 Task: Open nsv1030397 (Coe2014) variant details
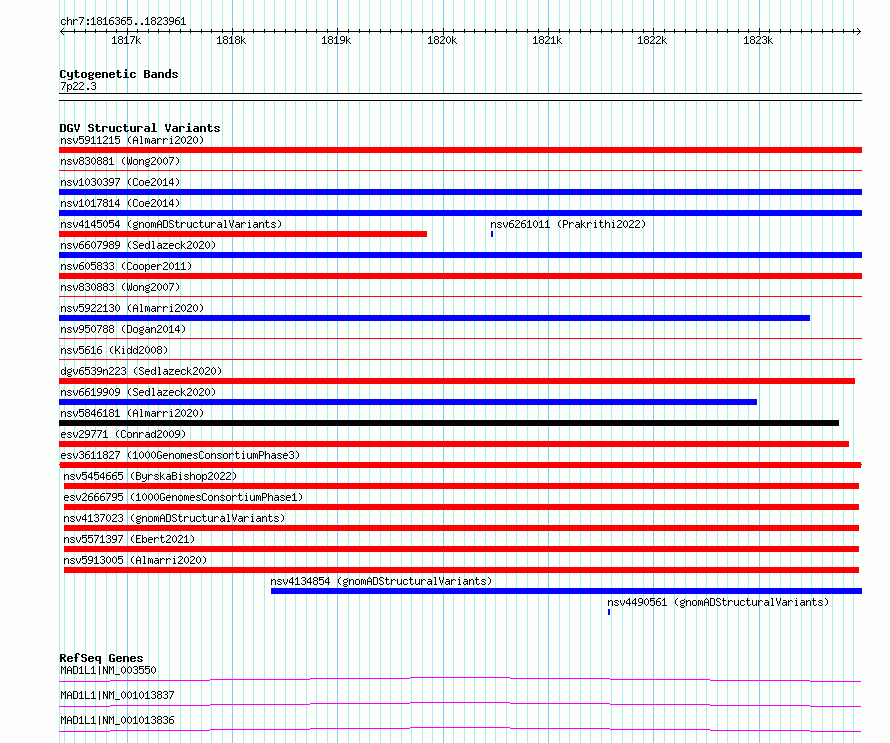point(120,182)
